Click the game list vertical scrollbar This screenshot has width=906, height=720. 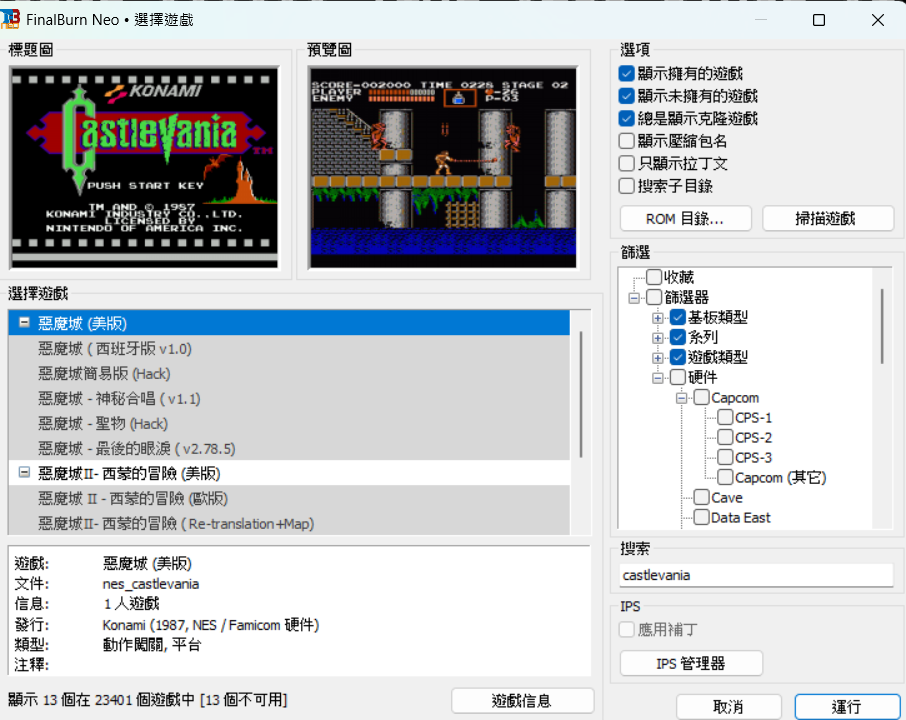[x=581, y=394]
